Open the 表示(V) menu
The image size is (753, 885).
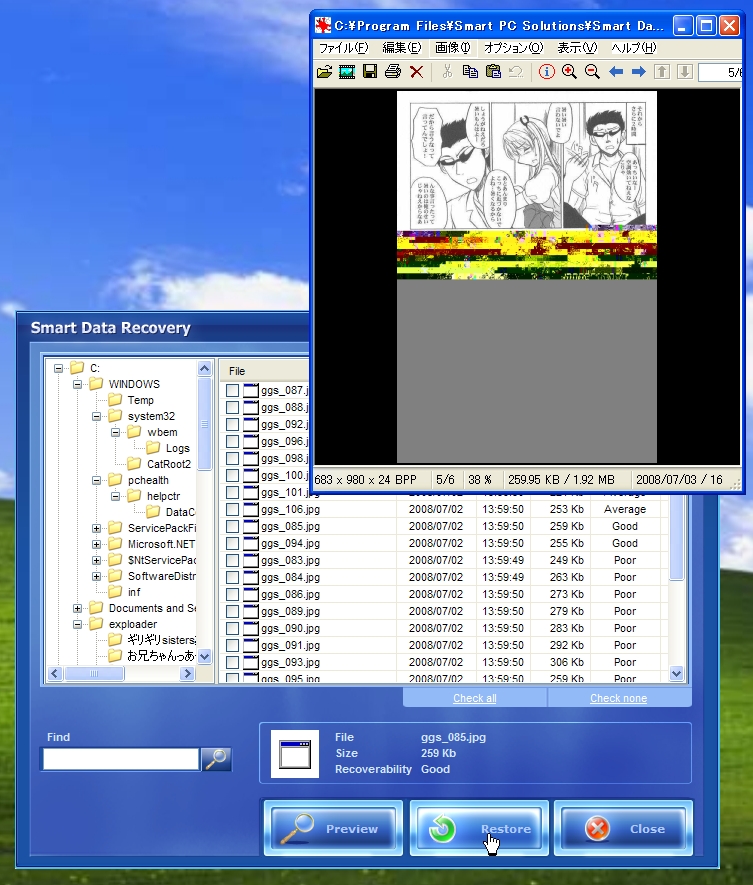(x=577, y=48)
